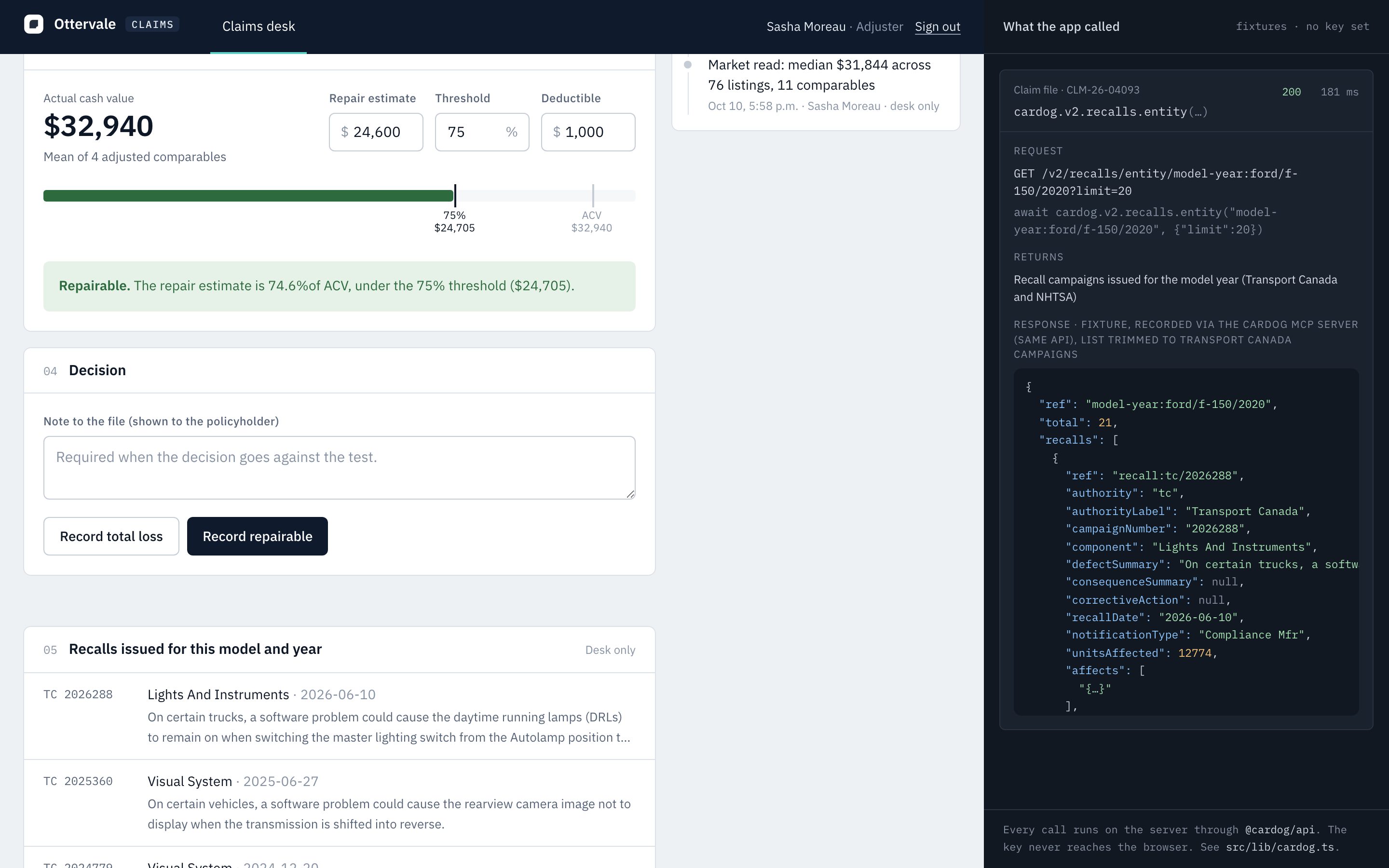Open recall TC 2025360 Visual System
Viewport: 1389px width, 868px height.
[x=339, y=802]
